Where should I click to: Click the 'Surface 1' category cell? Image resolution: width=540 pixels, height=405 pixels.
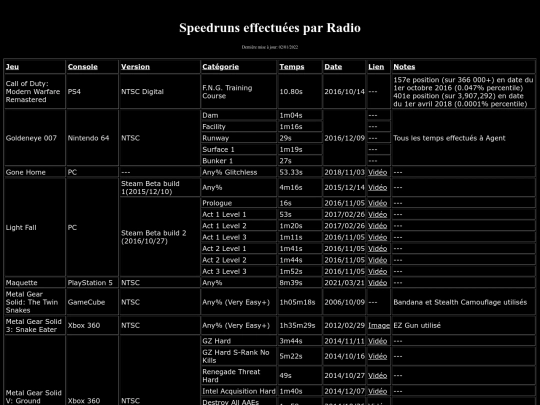(239, 149)
